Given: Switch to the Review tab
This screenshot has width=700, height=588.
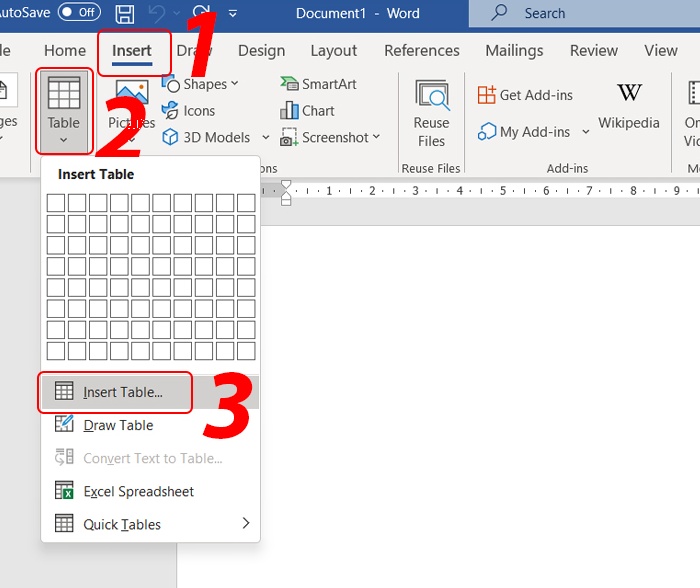Looking at the screenshot, I should coord(594,50).
